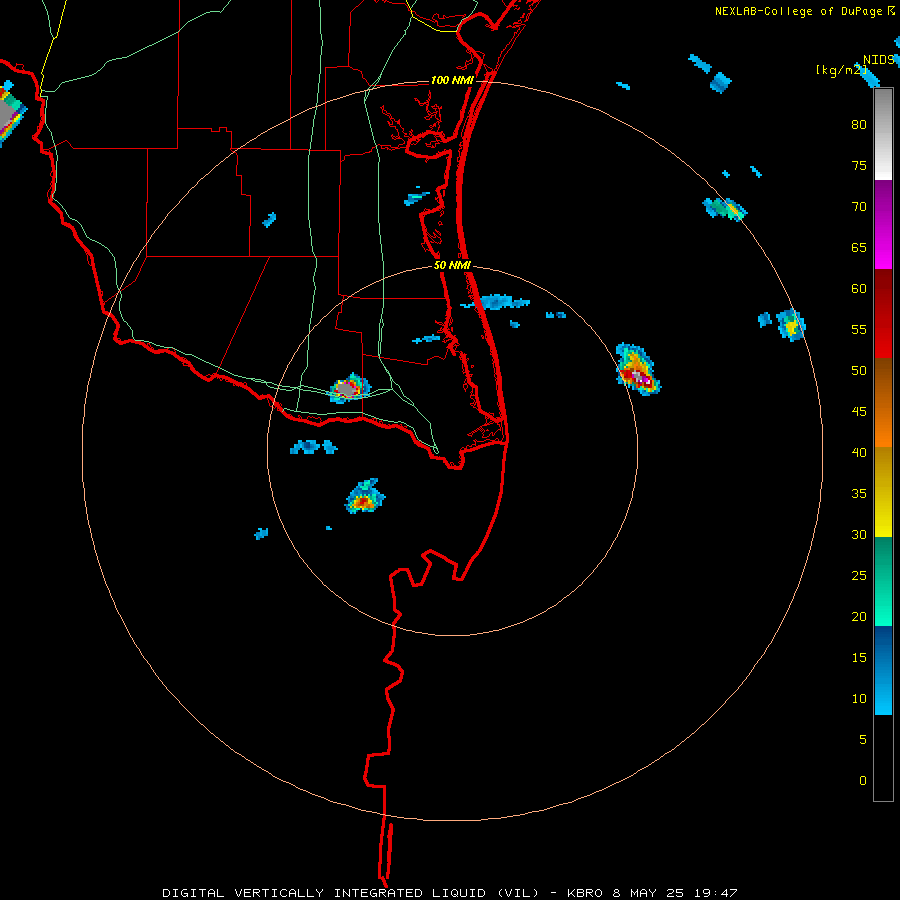Screen dimensions: 900x900
Task: Select the 100 NMI range ring label
Action: (452, 80)
